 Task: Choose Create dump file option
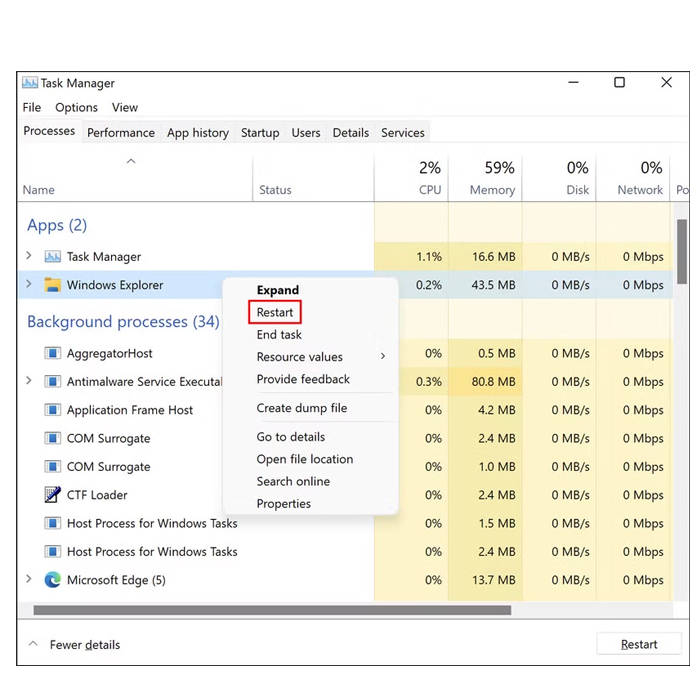(302, 408)
